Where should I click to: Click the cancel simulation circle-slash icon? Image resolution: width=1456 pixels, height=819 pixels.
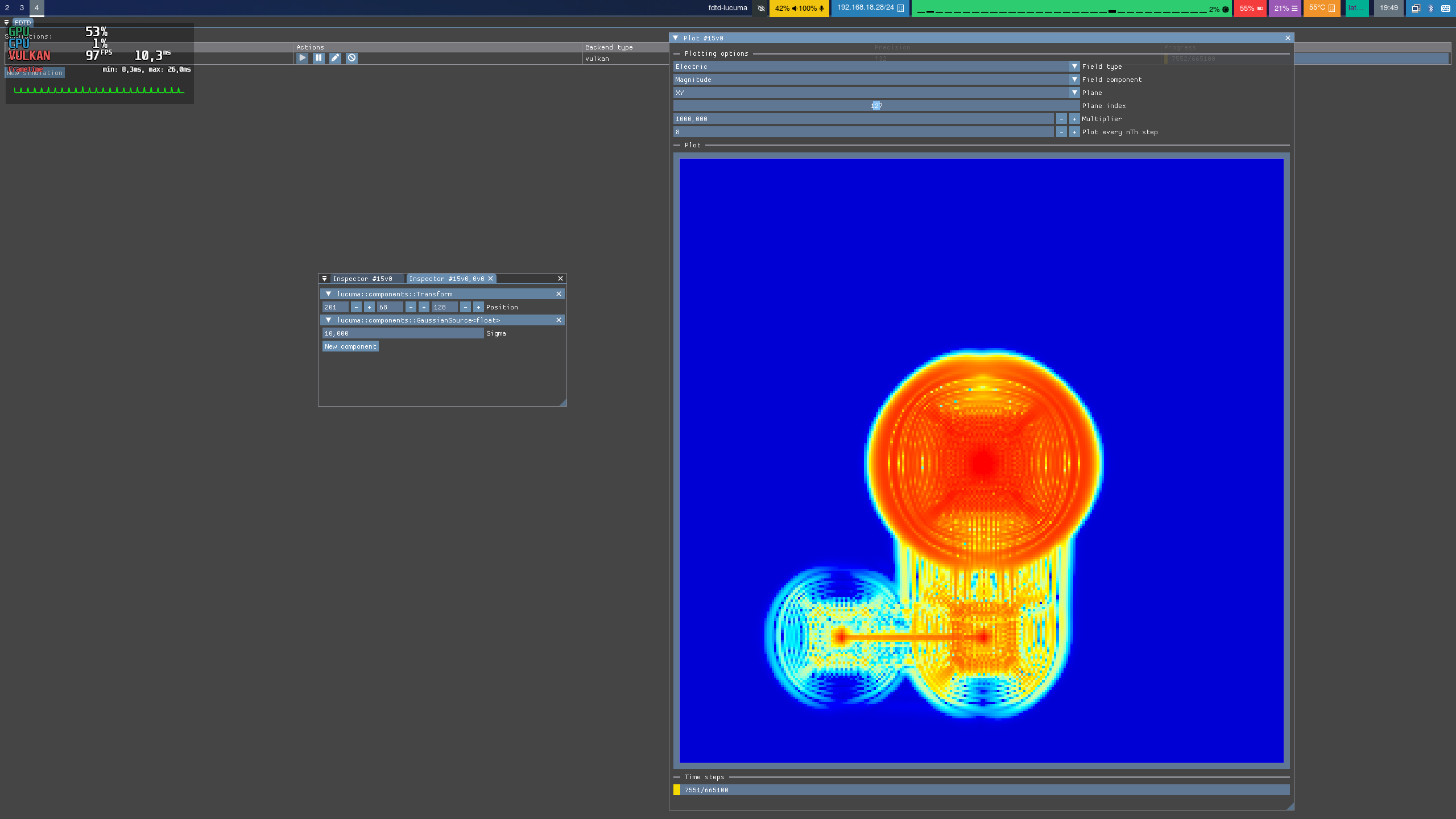click(x=351, y=58)
